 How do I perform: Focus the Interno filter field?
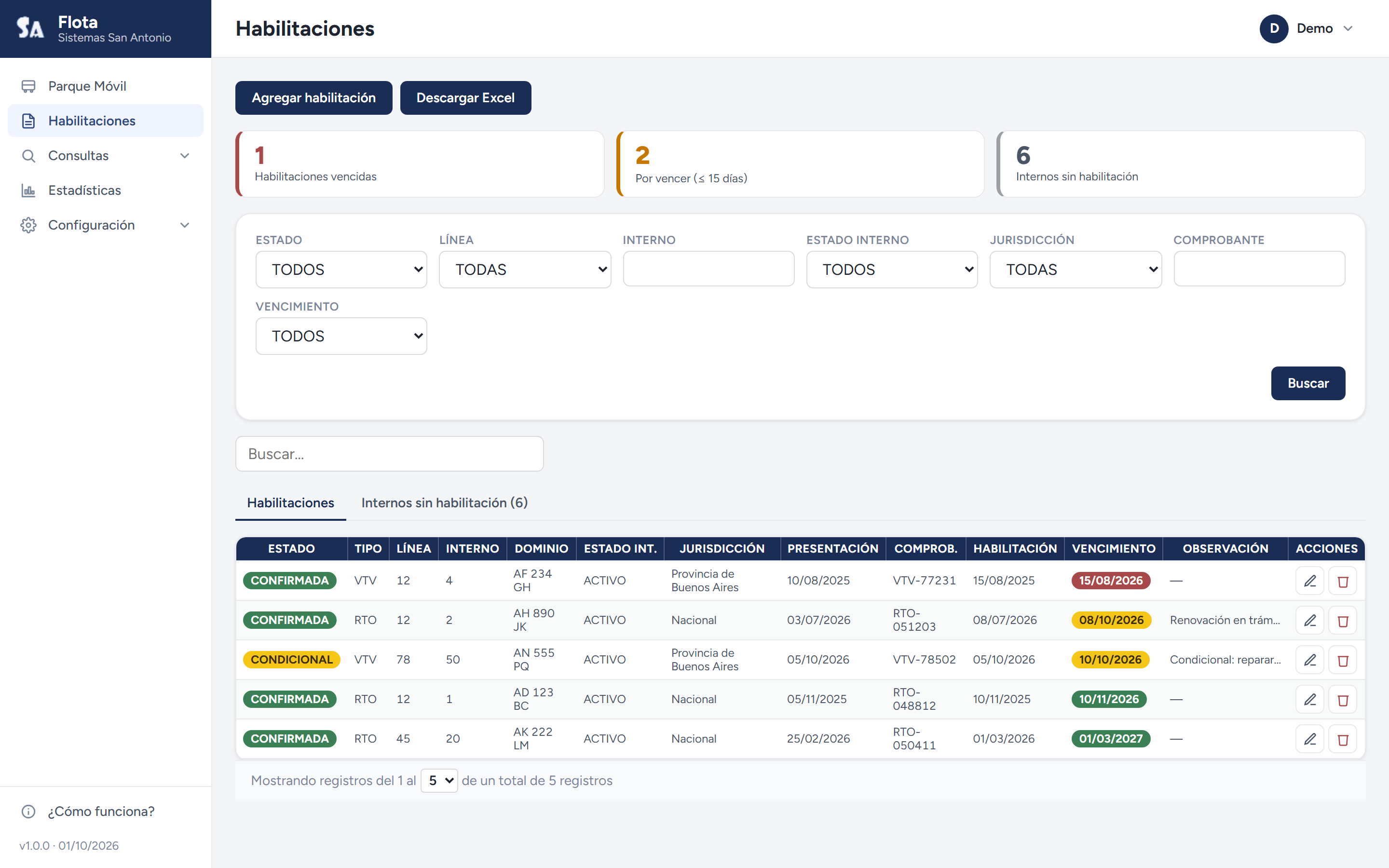point(708,269)
